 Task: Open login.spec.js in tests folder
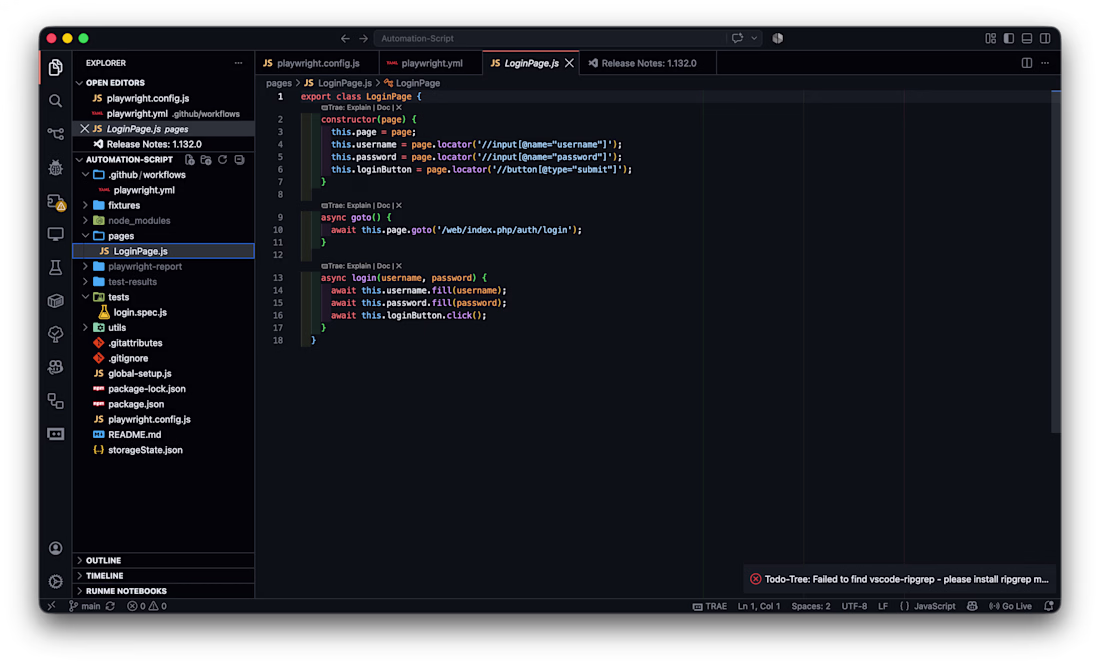[x=140, y=313]
